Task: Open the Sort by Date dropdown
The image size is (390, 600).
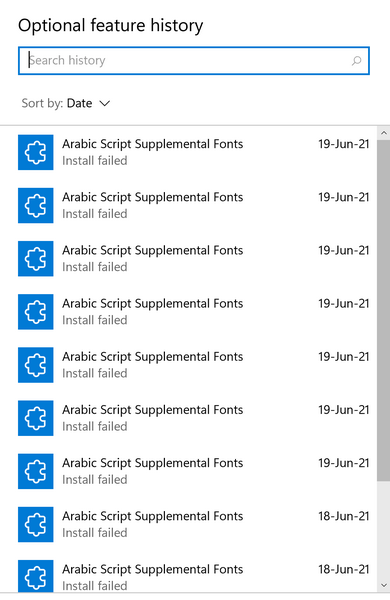Action: click(x=66, y=103)
